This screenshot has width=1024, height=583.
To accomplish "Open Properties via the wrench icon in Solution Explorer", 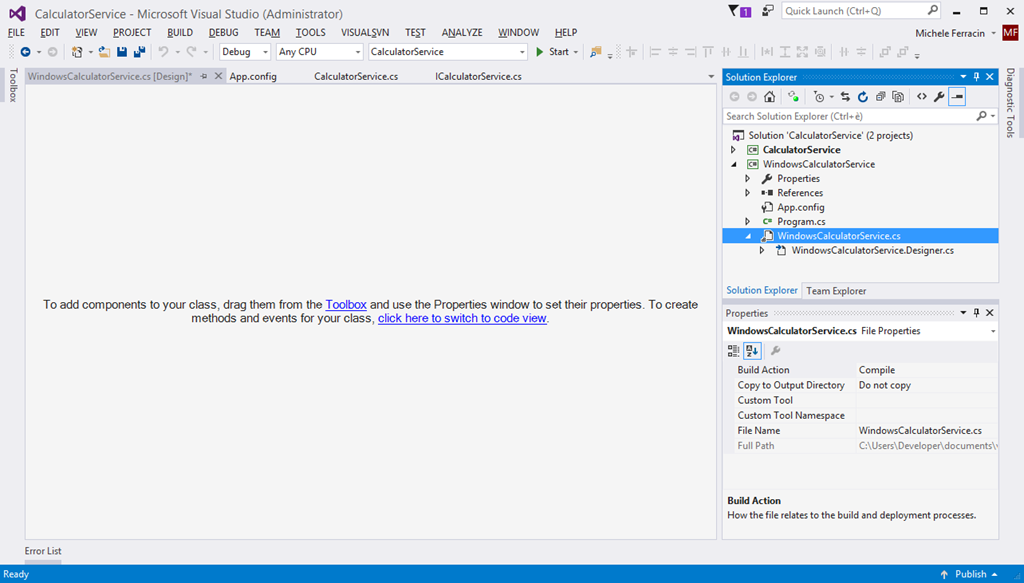I will (x=939, y=97).
